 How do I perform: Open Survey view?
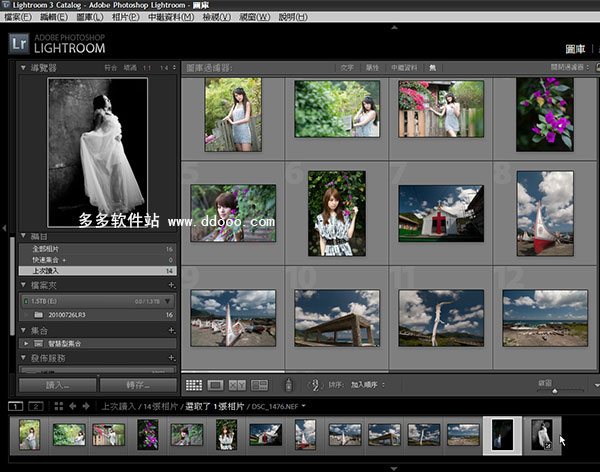coord(259,385)
